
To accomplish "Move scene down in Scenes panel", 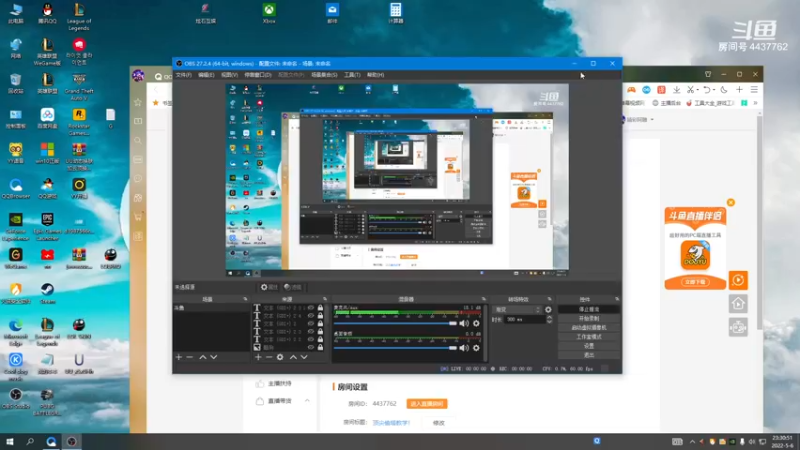I will [214, 357].
